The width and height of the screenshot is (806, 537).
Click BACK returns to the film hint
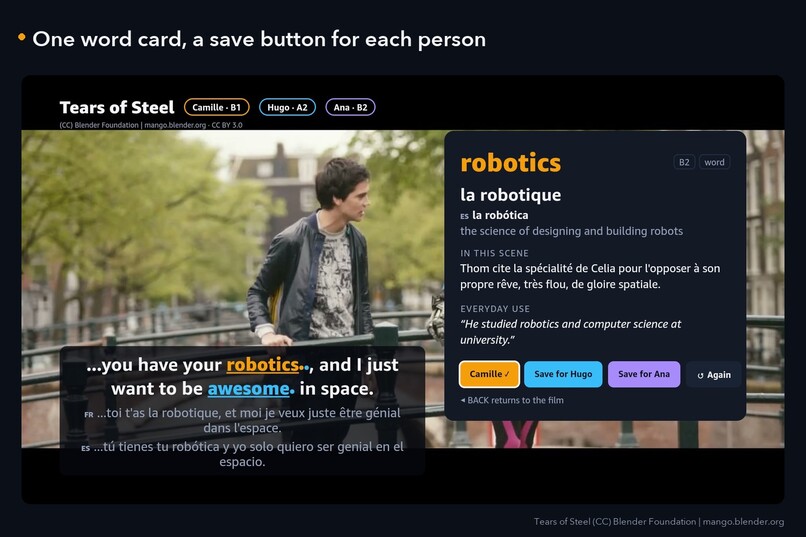click(512, 400)
